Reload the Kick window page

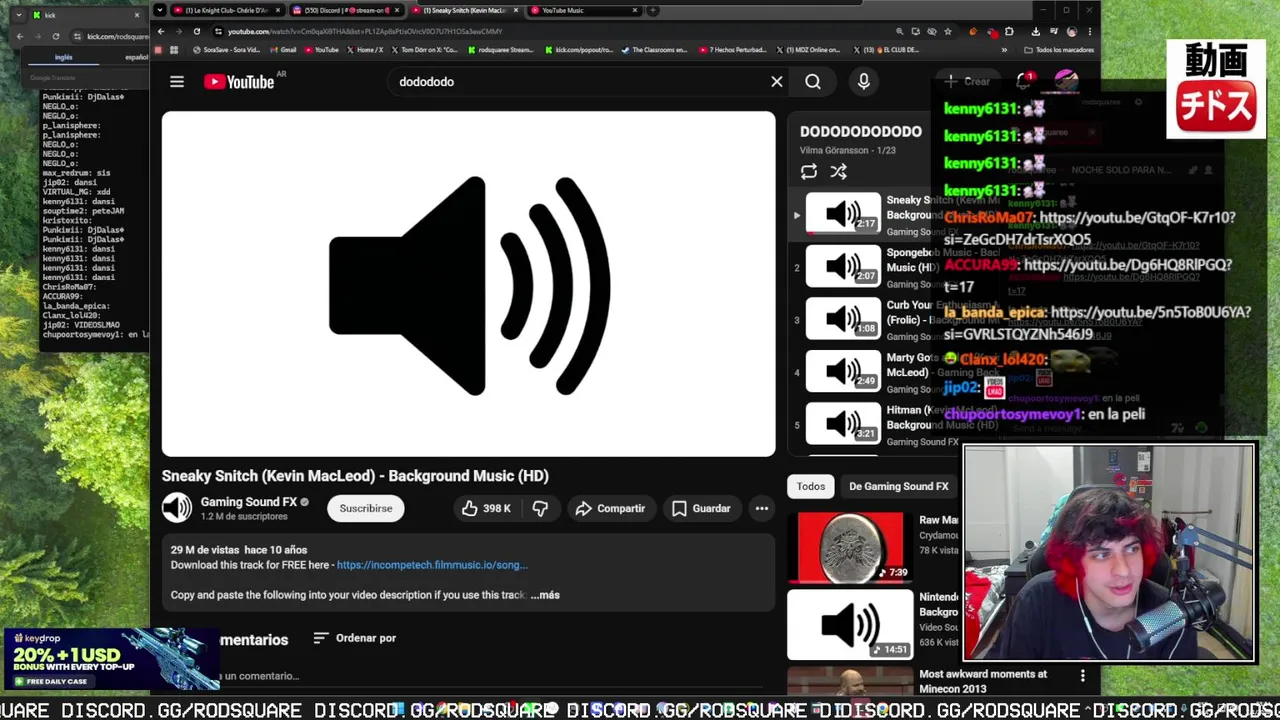click(55, 36)
